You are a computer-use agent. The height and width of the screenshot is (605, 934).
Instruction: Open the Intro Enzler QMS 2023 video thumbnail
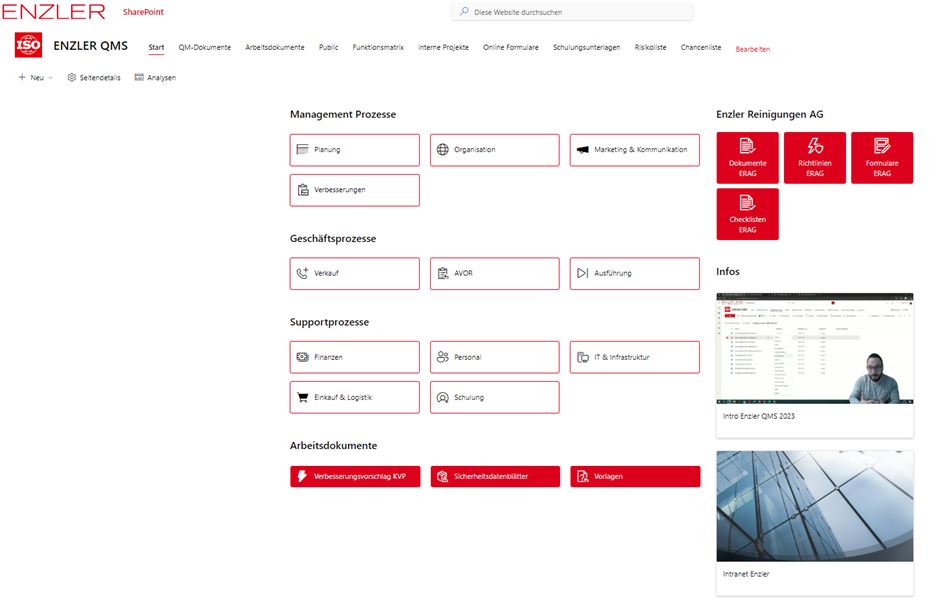click(x=814, y=349)
